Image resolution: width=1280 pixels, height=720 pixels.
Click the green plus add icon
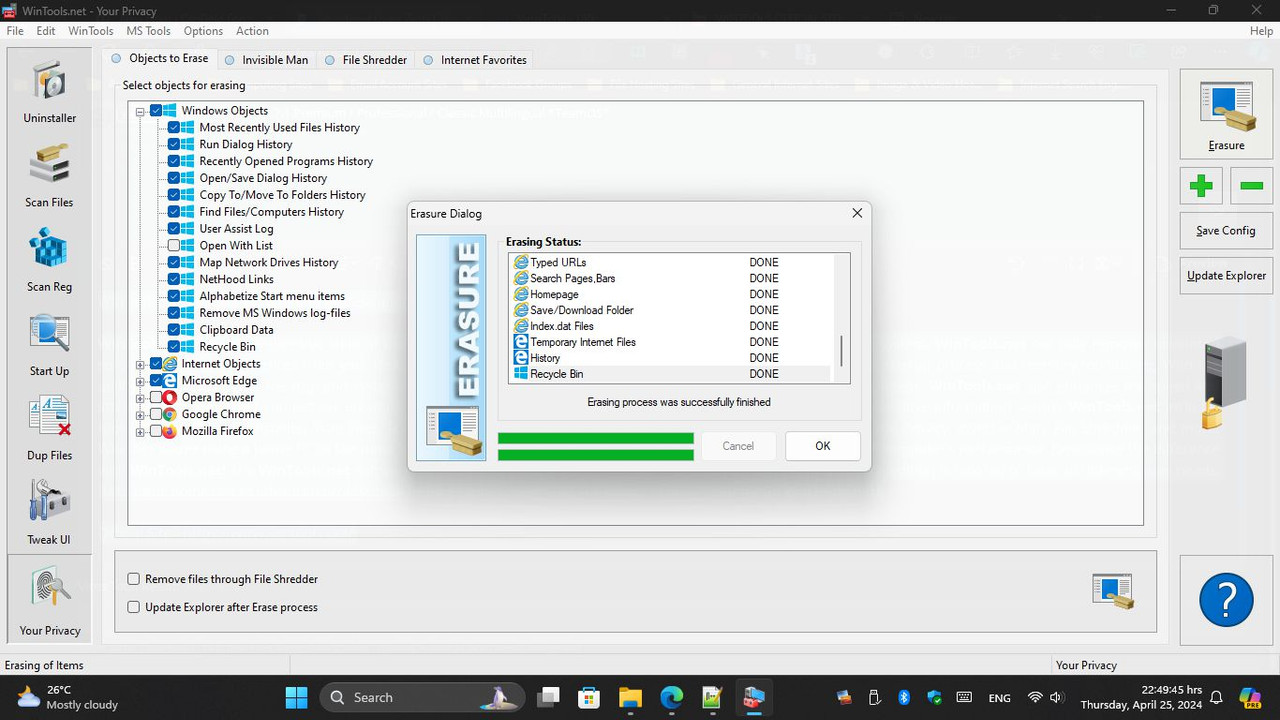point(1201,186)
